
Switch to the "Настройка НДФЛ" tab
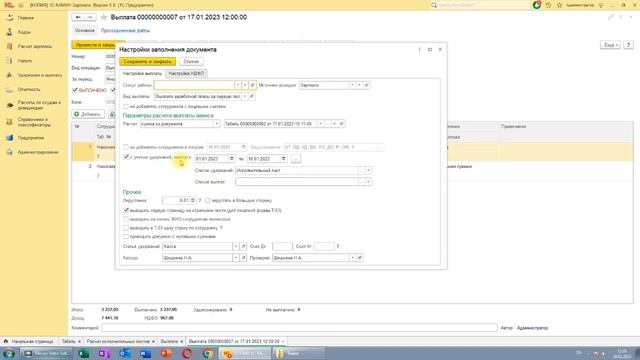[x=186, y=73]
